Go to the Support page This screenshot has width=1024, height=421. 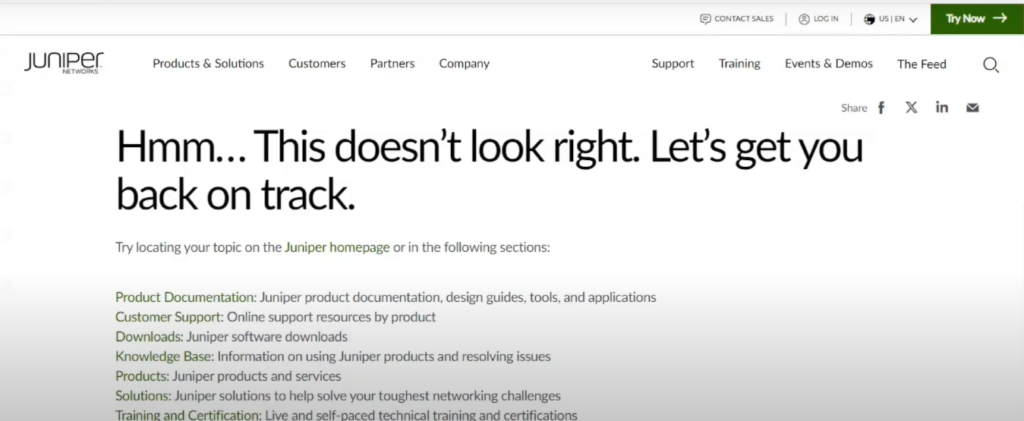(x=673, y=64)
